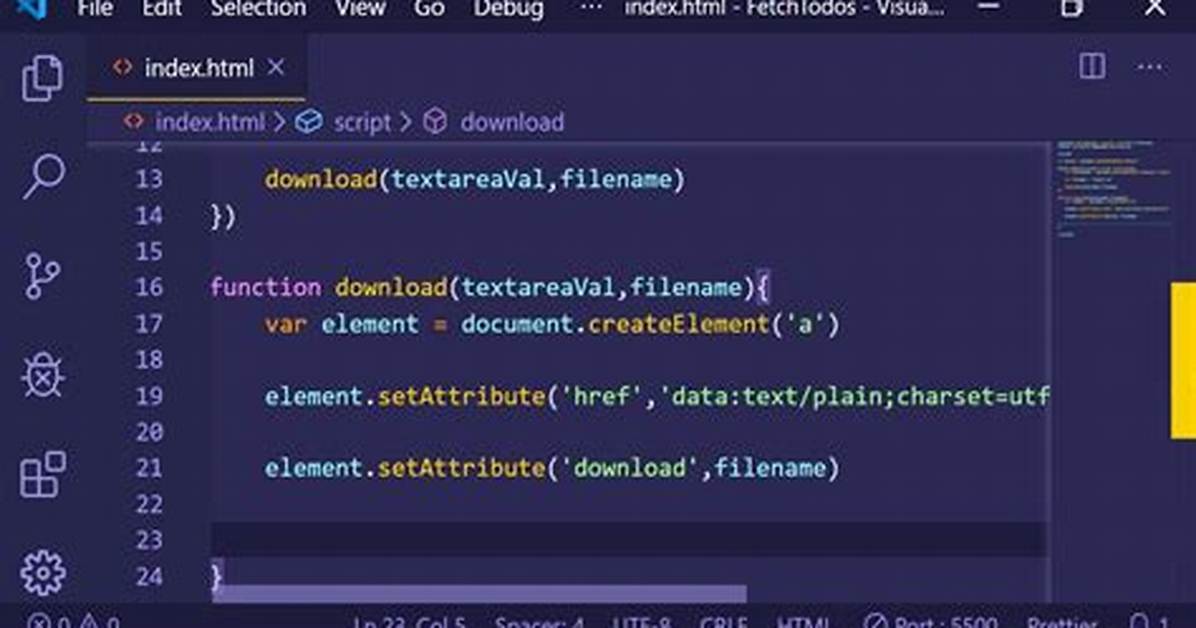Click line number 16 in the gutter
The width and height of the screenshot is (1196, 628).
tap(149, 288)
